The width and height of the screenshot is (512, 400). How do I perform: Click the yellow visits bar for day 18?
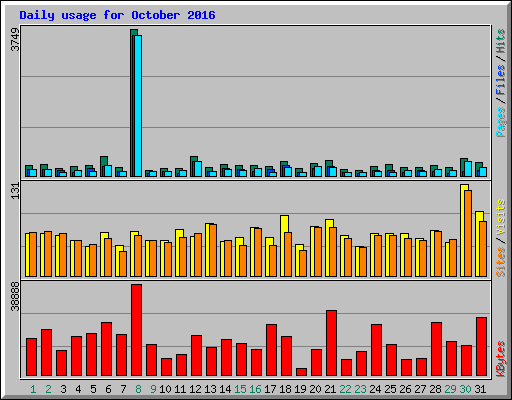pos(283,246)
